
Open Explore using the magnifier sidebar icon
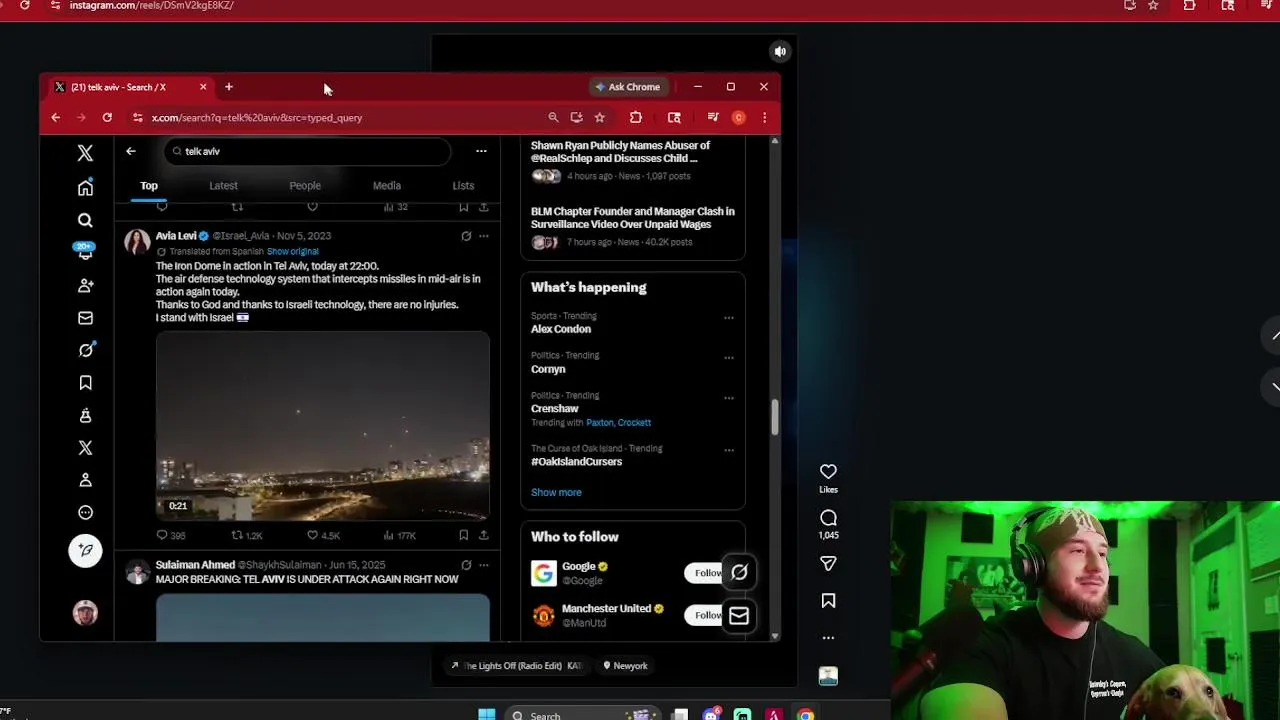[x=85, y=220]
